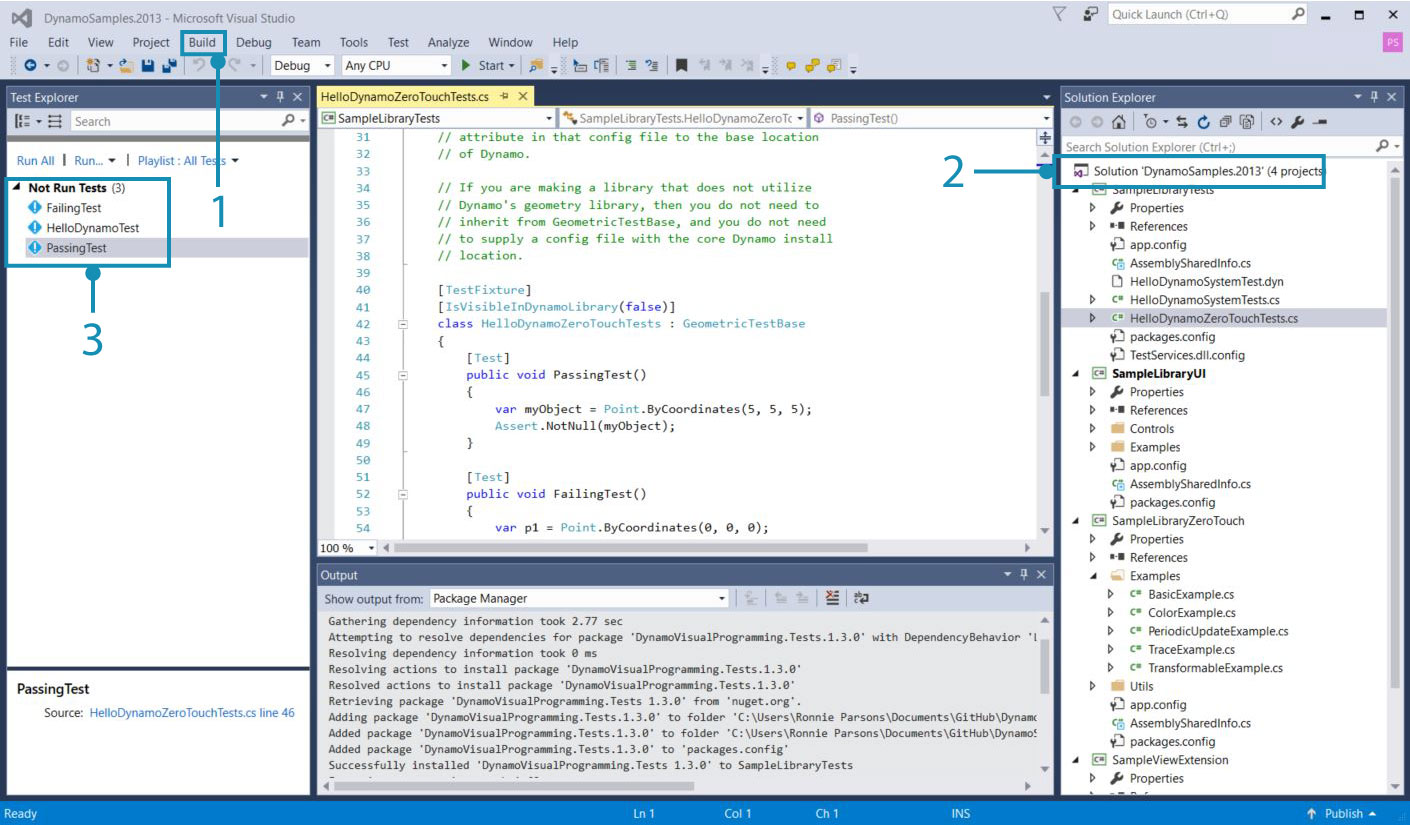Toggle a bookmark using the bookmark icon
Screen dimensions: 1410x825
[681, 66]
